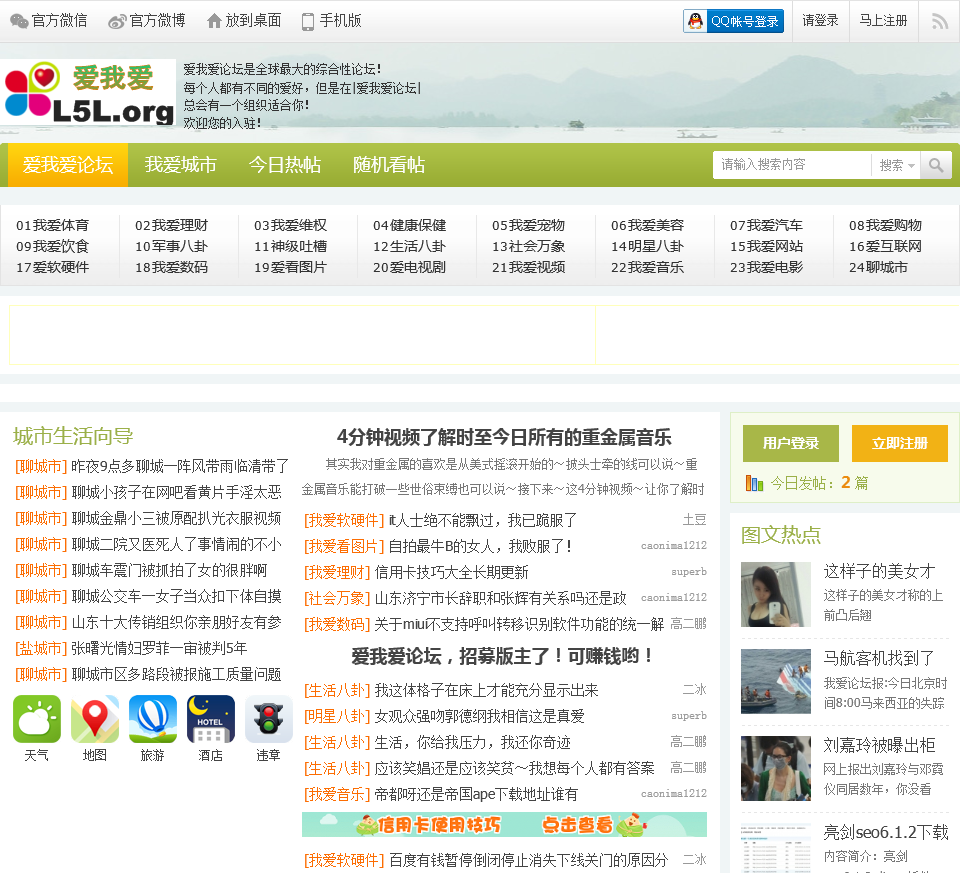Open the 马航客机找到了 thumbnail image
This screenshot has width=960, height=873.
(x=776, y=681)
